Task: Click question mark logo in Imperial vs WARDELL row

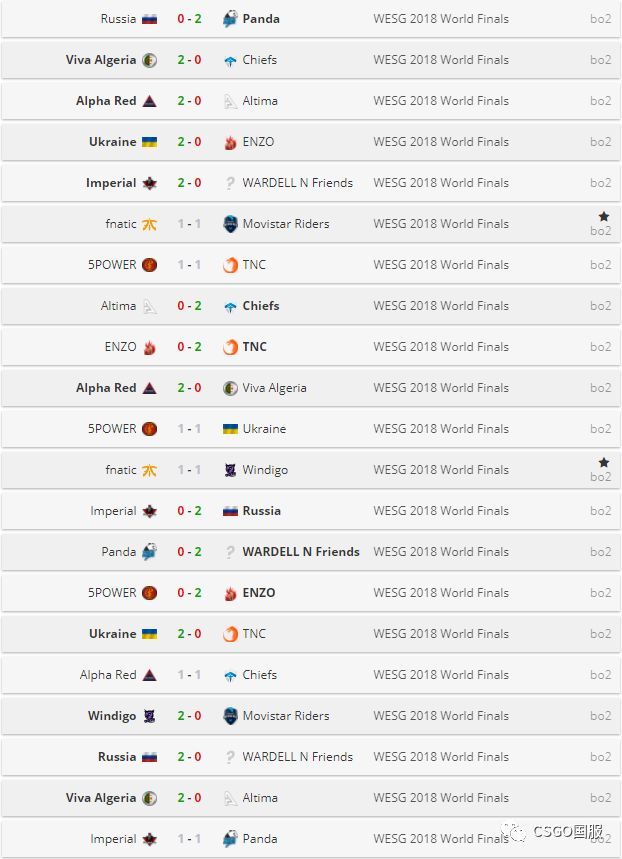Action: [x=230, y=183]
